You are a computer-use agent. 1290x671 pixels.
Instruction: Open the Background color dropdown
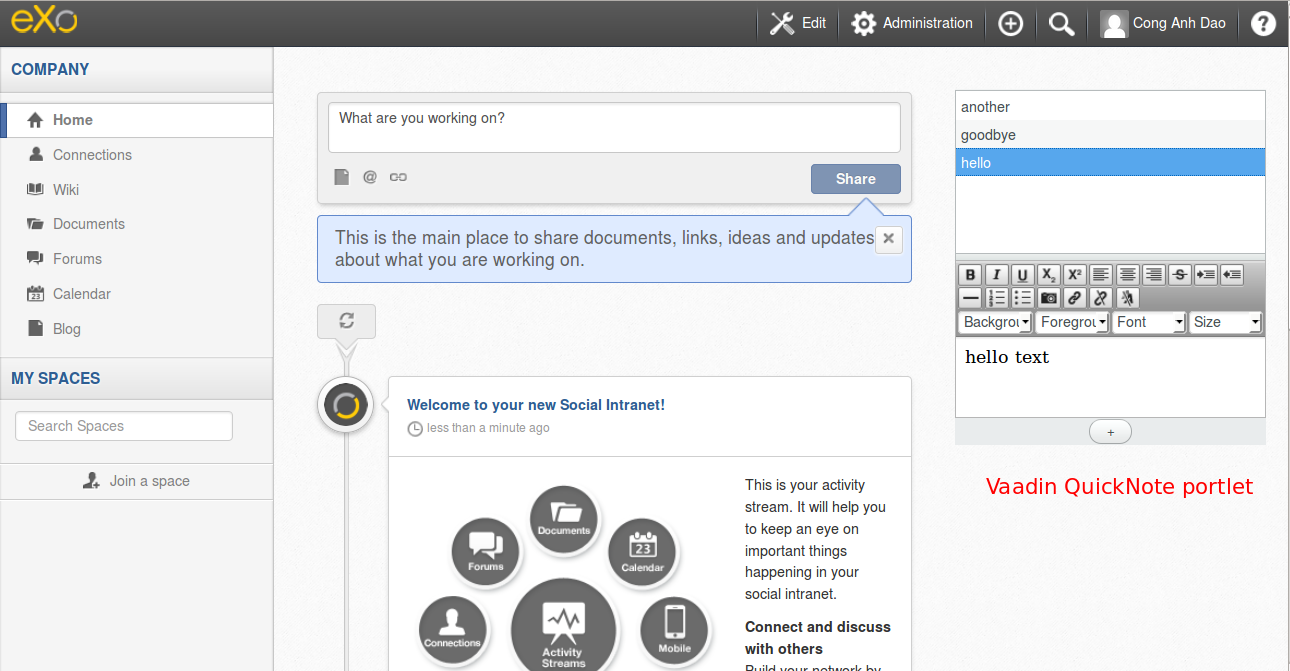(x=995, y=322)
